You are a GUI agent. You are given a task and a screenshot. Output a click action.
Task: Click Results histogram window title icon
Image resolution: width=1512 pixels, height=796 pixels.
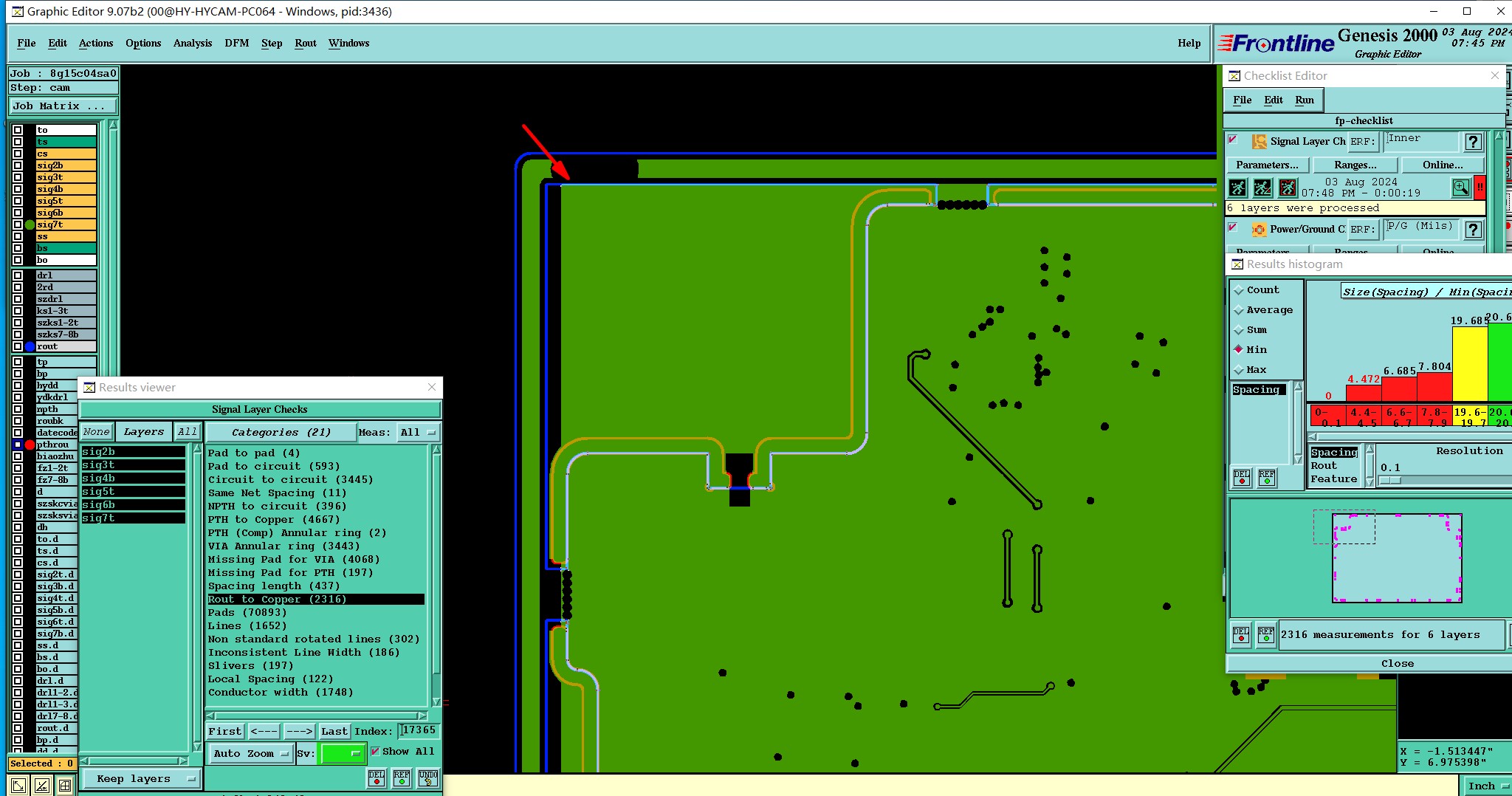tap(1237, 264)
